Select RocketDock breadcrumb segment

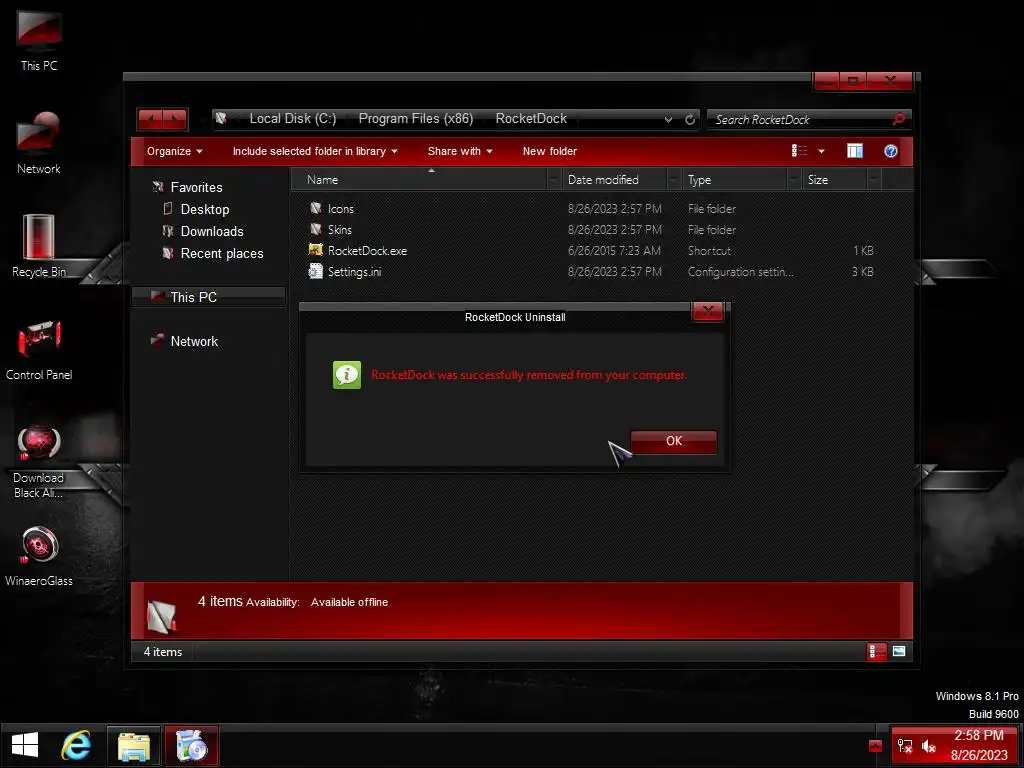[531, 119]
